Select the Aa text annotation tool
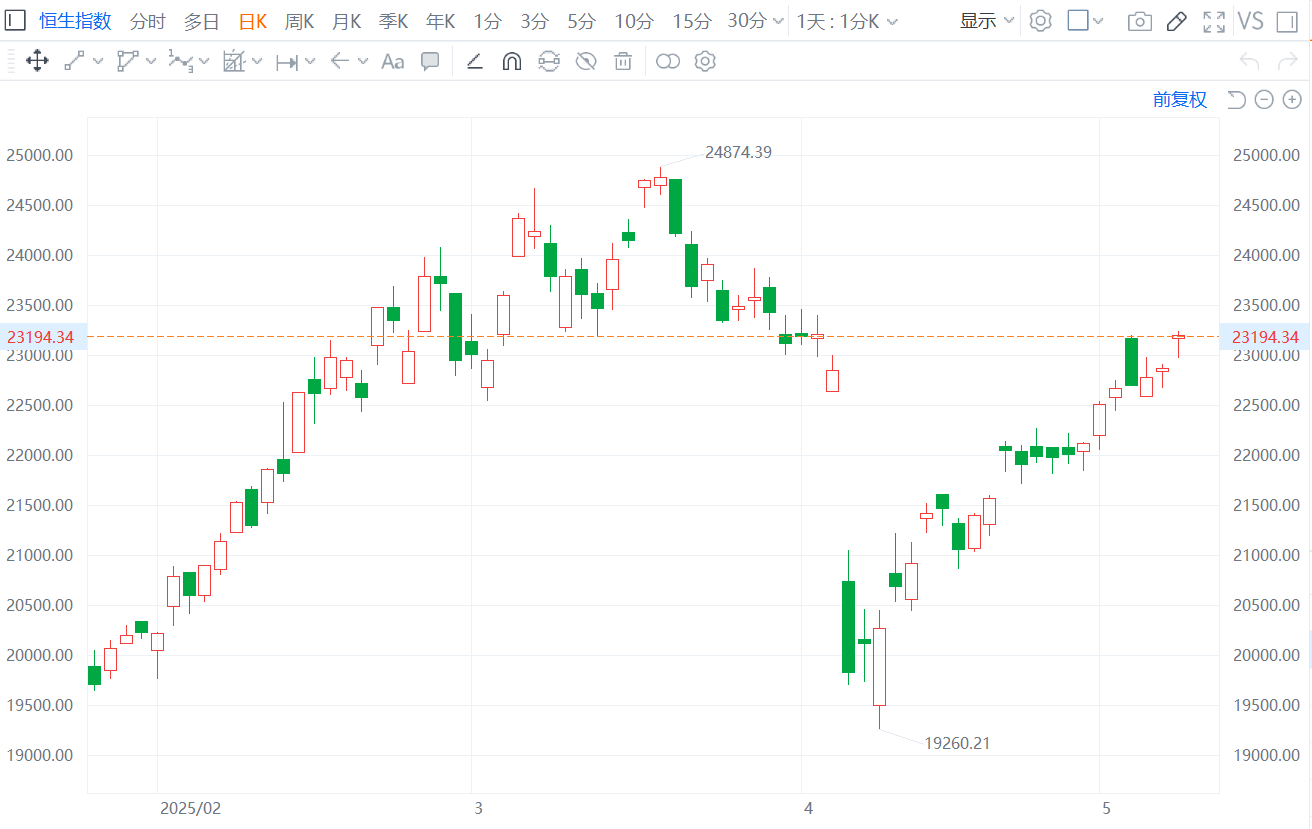This screenshot has height=829, width=1312. [393, 62]
